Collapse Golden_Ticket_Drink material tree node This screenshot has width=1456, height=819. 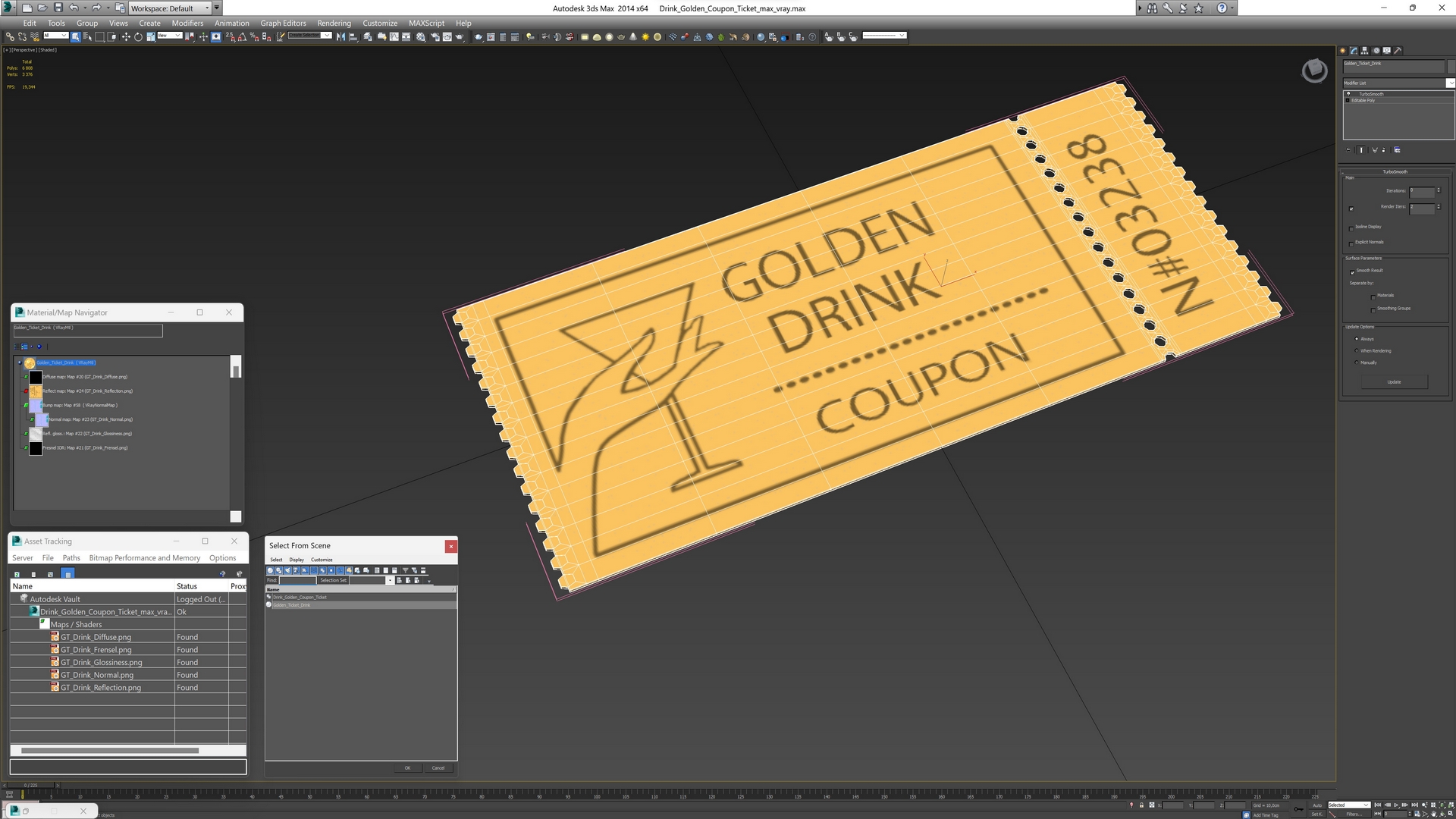point(20,362)
